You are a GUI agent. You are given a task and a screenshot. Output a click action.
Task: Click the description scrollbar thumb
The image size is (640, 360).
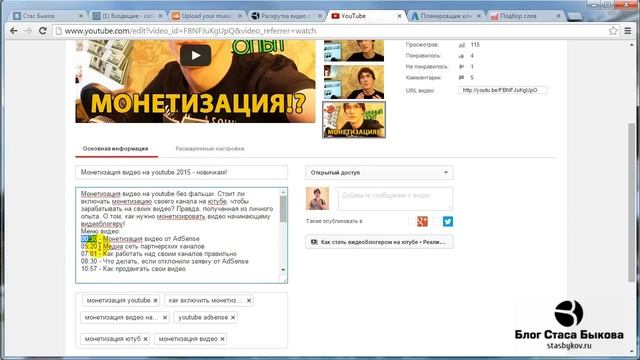(x=283, y=209)
